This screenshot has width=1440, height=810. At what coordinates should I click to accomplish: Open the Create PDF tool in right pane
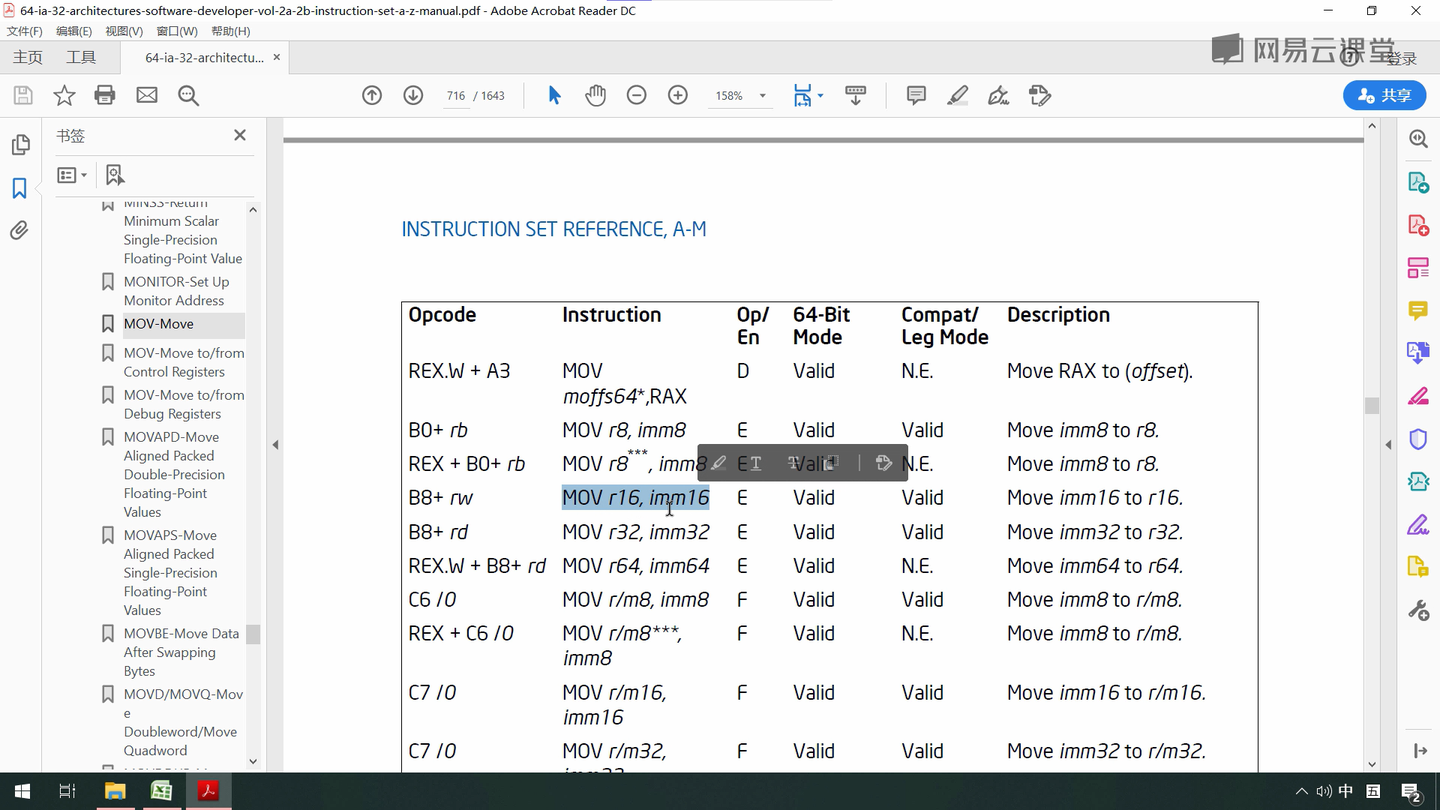[x=1418, y=225]
